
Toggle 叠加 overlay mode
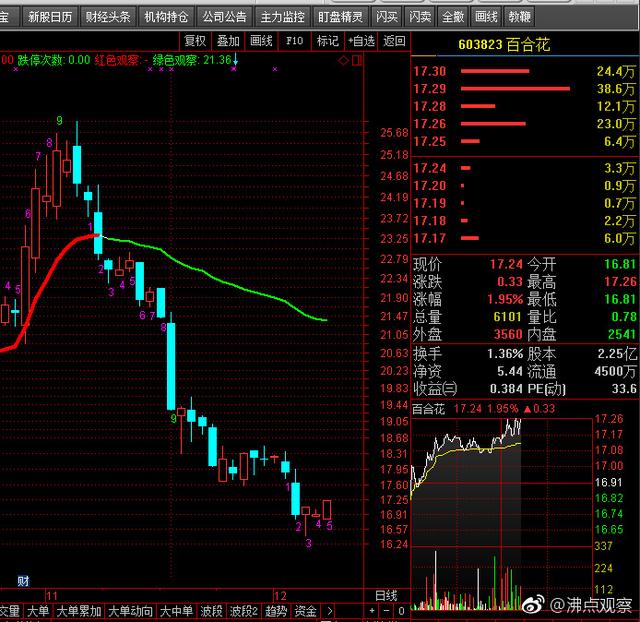228,41
